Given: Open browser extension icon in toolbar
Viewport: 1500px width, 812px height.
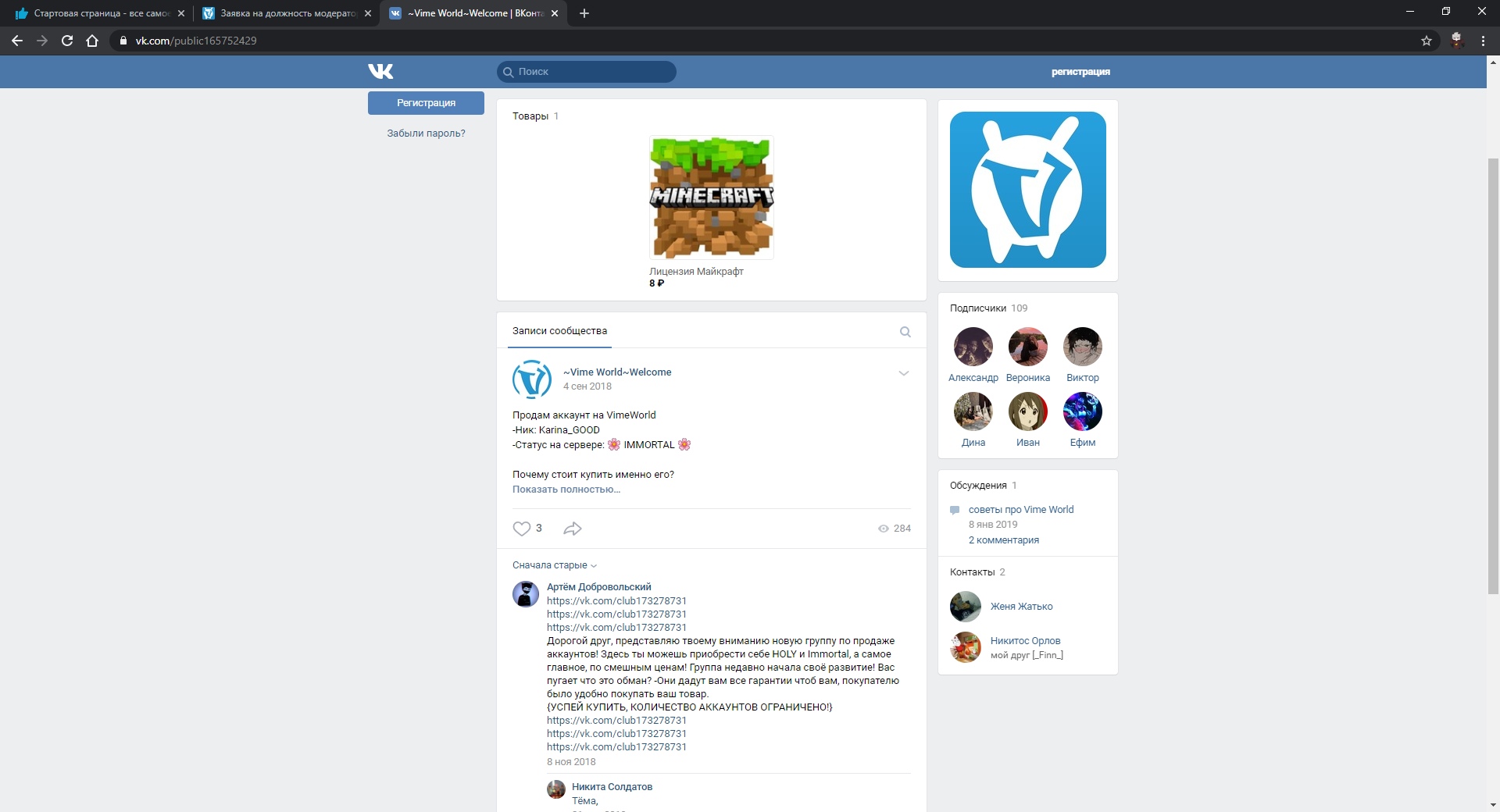Looking at the screenshot, I should click(x=1456, y=41).
